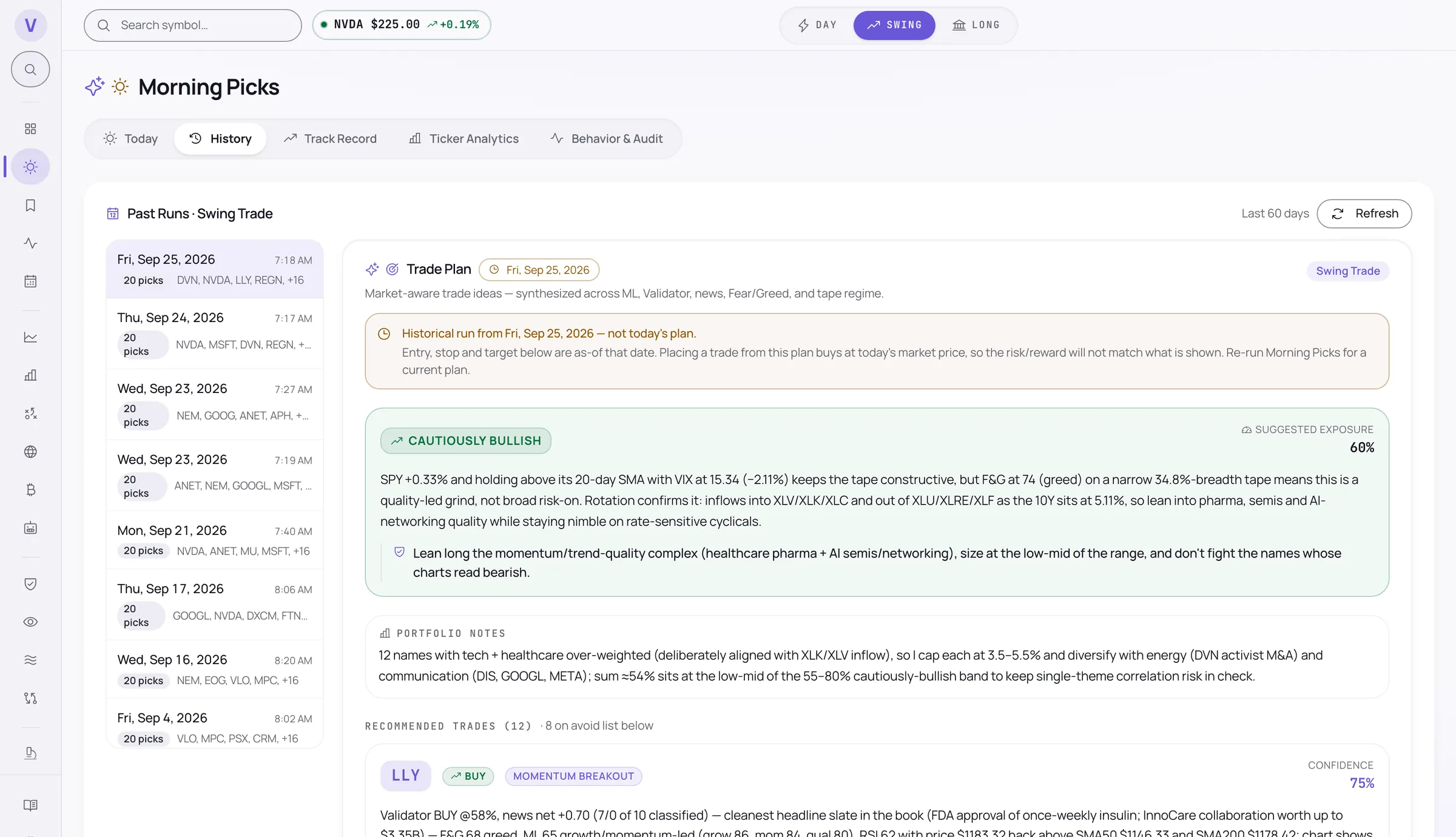Click the Fri, Sep 25, 2026 date badge
Viewport: 1456px width, 837px height.
tap(539, 270)
